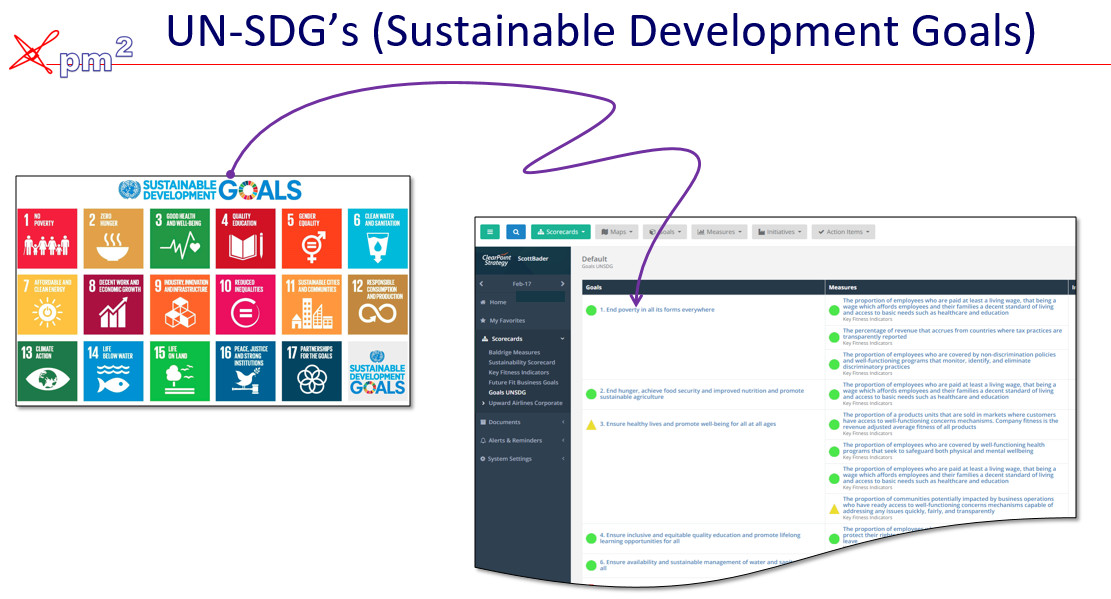Image resolution: width=1111 pixels, height=599 pixels.
Task: Go to previous period before Feb-17
Action: pos(482,284)
